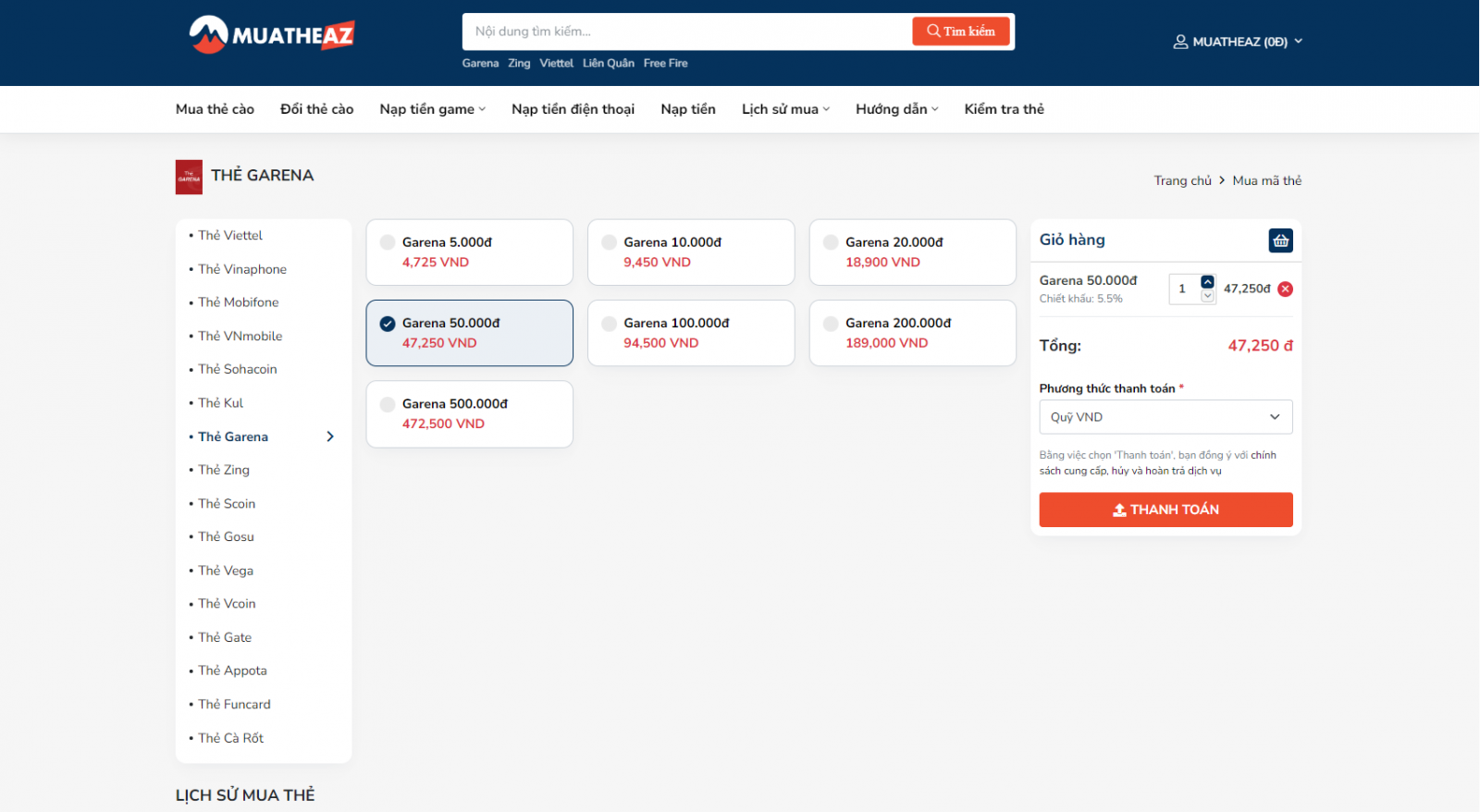1480x812 pixels.
Task: Expand the MUATHEAZ (0Đ) account menu
Action: (x=1239, y=42)
